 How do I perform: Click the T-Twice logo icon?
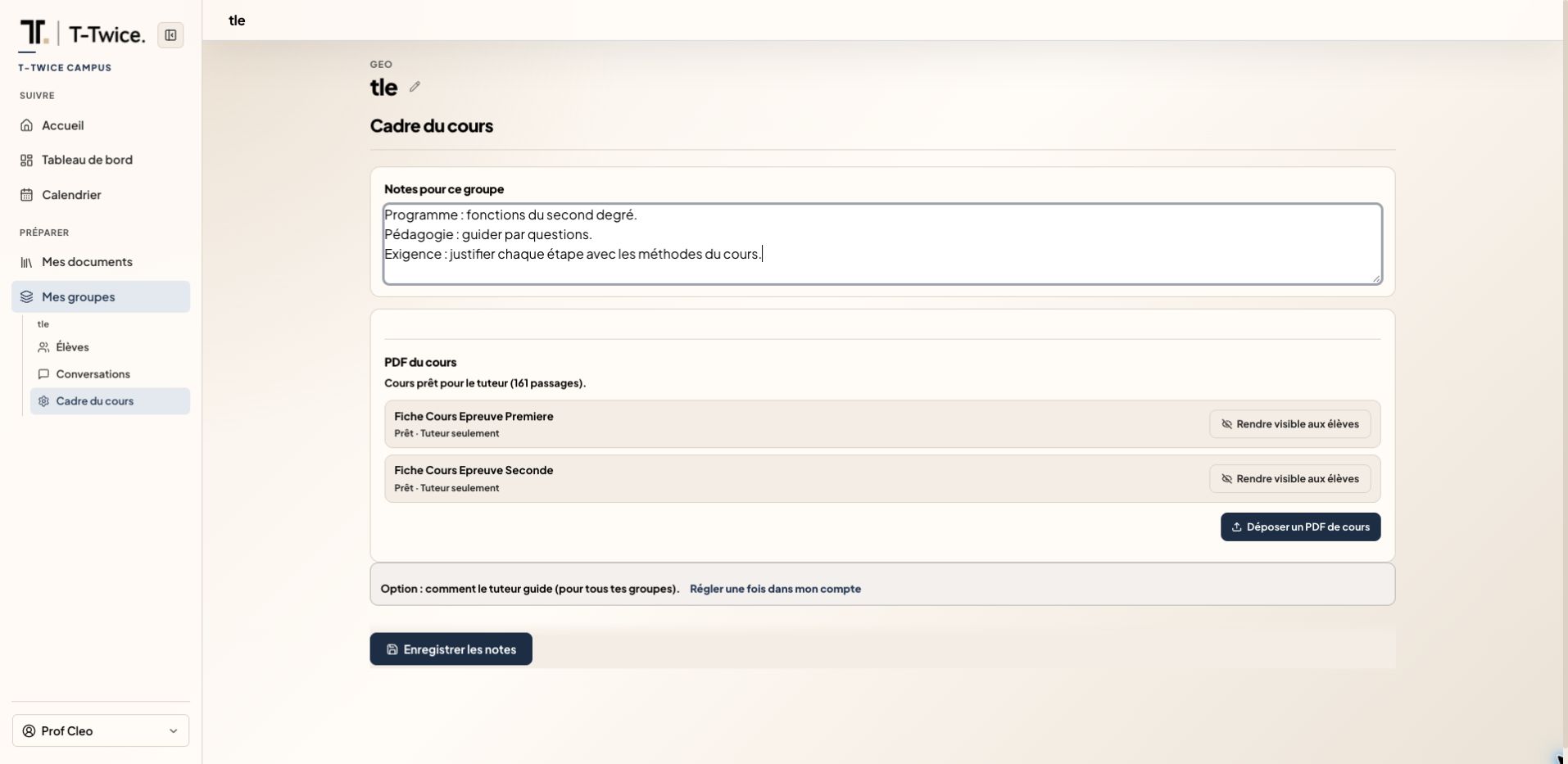coord(34,33)
